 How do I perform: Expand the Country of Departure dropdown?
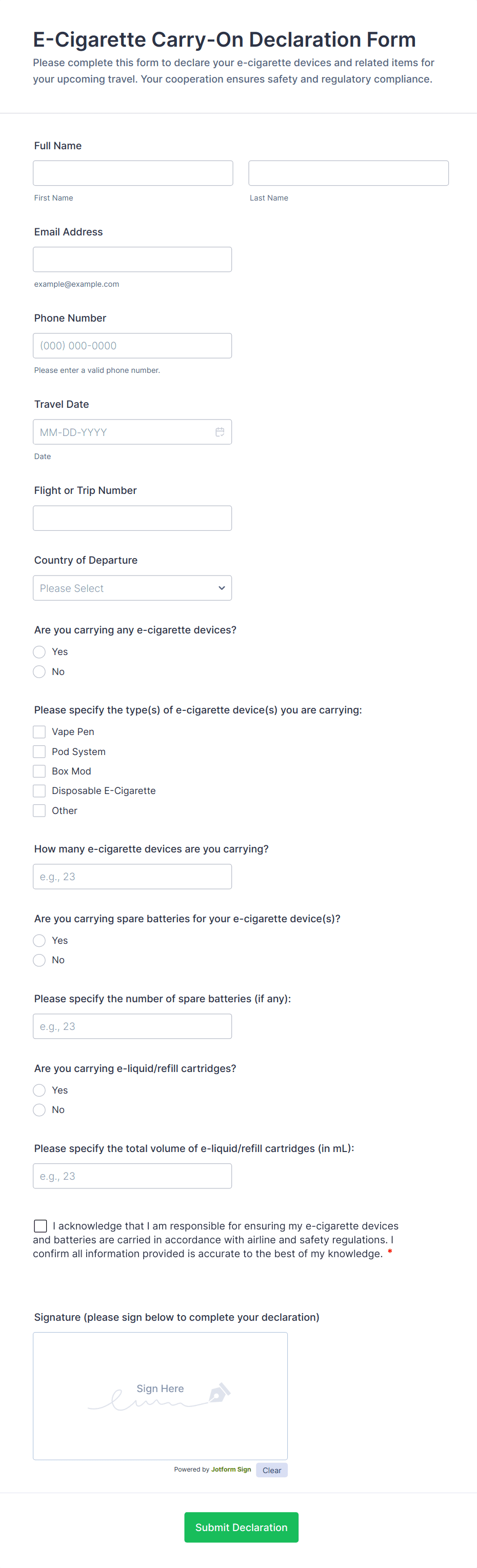132,588
